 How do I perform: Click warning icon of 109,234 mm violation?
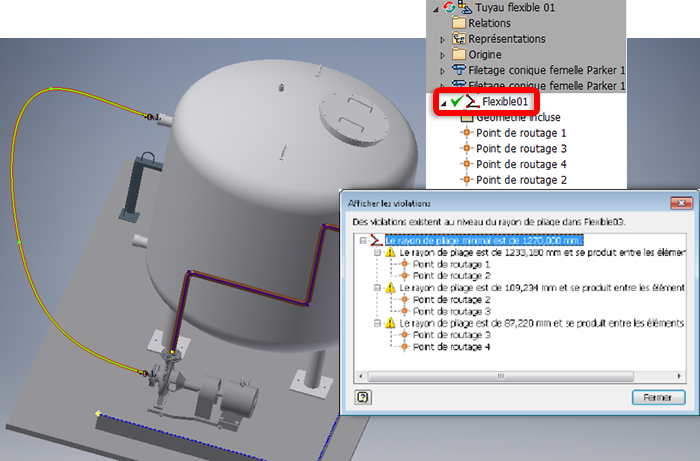(x=390, y=288)
